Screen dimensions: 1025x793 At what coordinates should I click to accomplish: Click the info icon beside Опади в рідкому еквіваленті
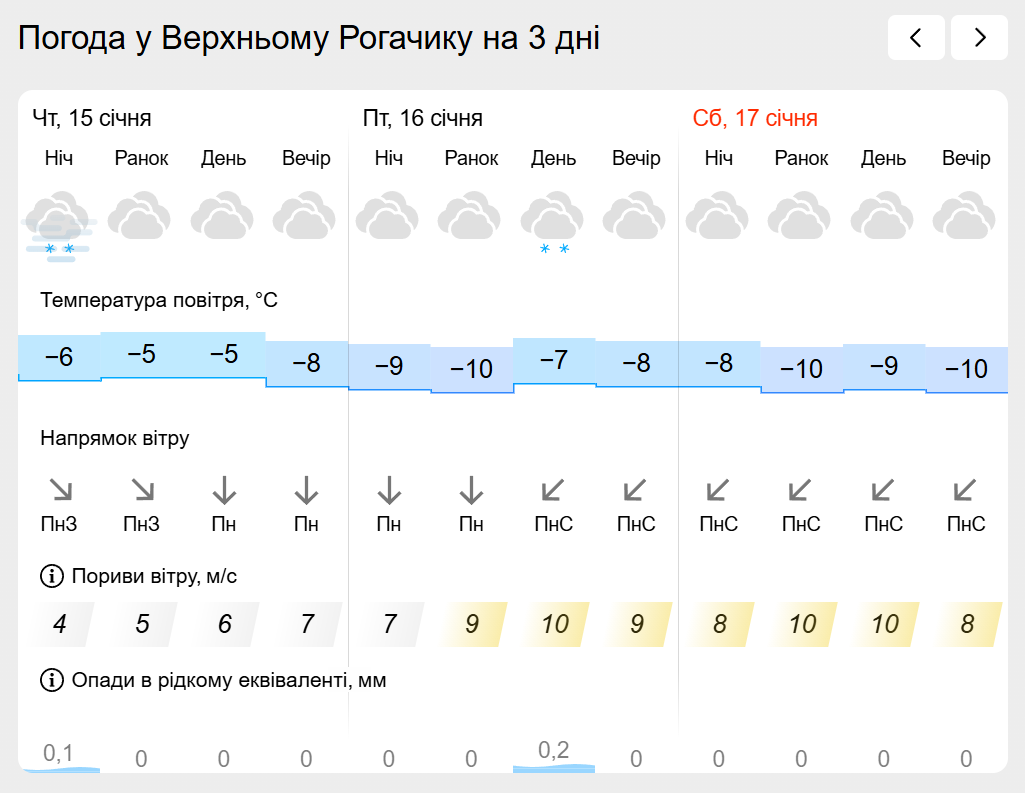51,681
